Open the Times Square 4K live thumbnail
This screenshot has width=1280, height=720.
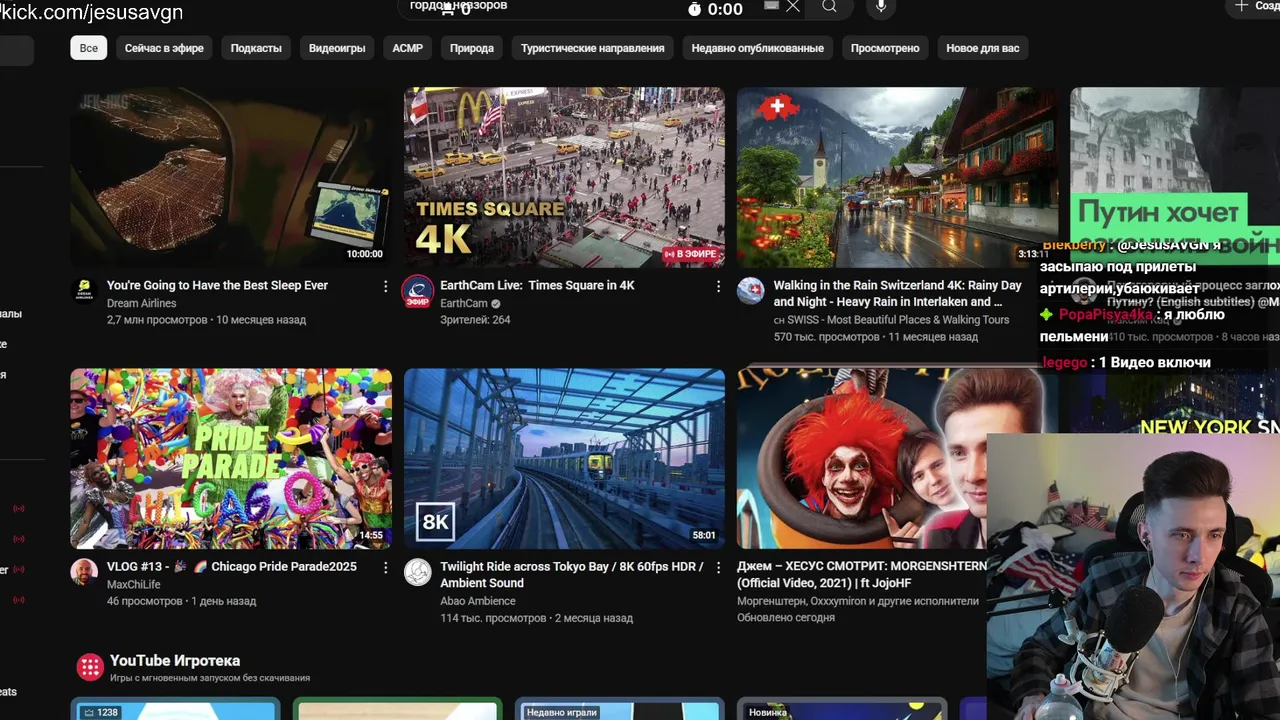[564, 177]
